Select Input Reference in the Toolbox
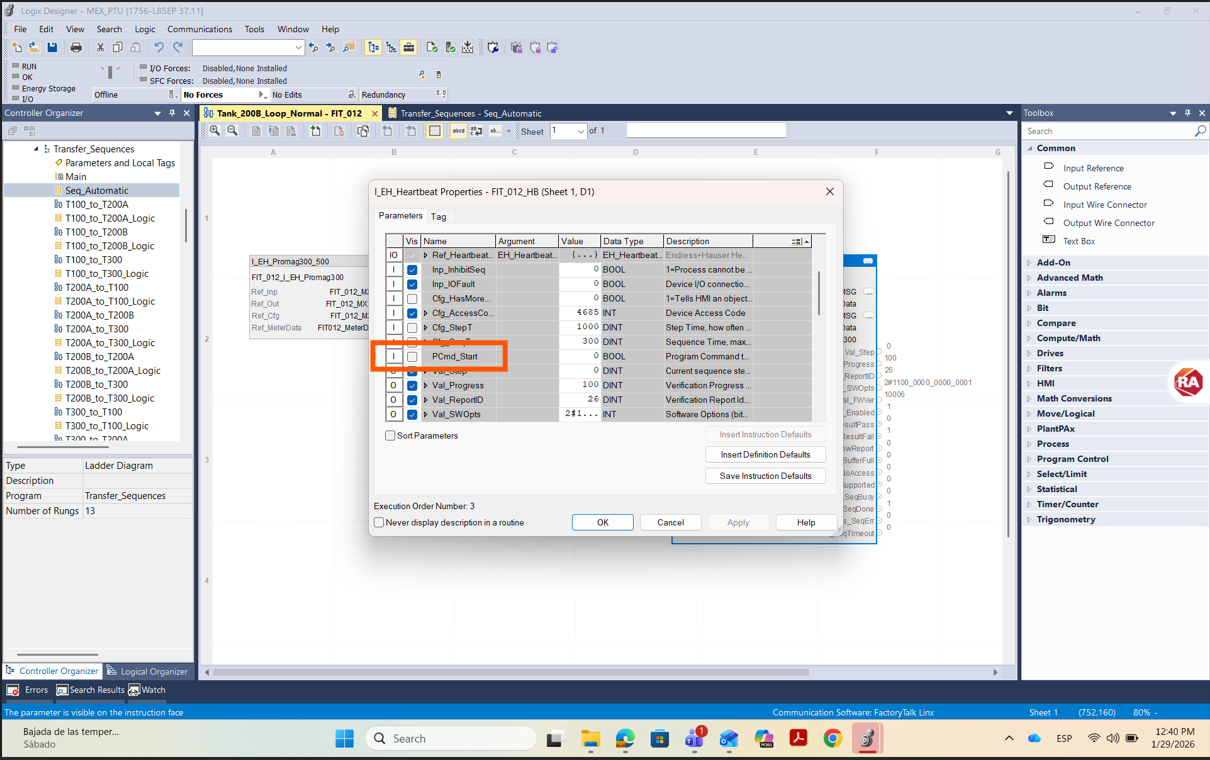The height and width of the screenshot is (760, 1210). coord(1093,168)
